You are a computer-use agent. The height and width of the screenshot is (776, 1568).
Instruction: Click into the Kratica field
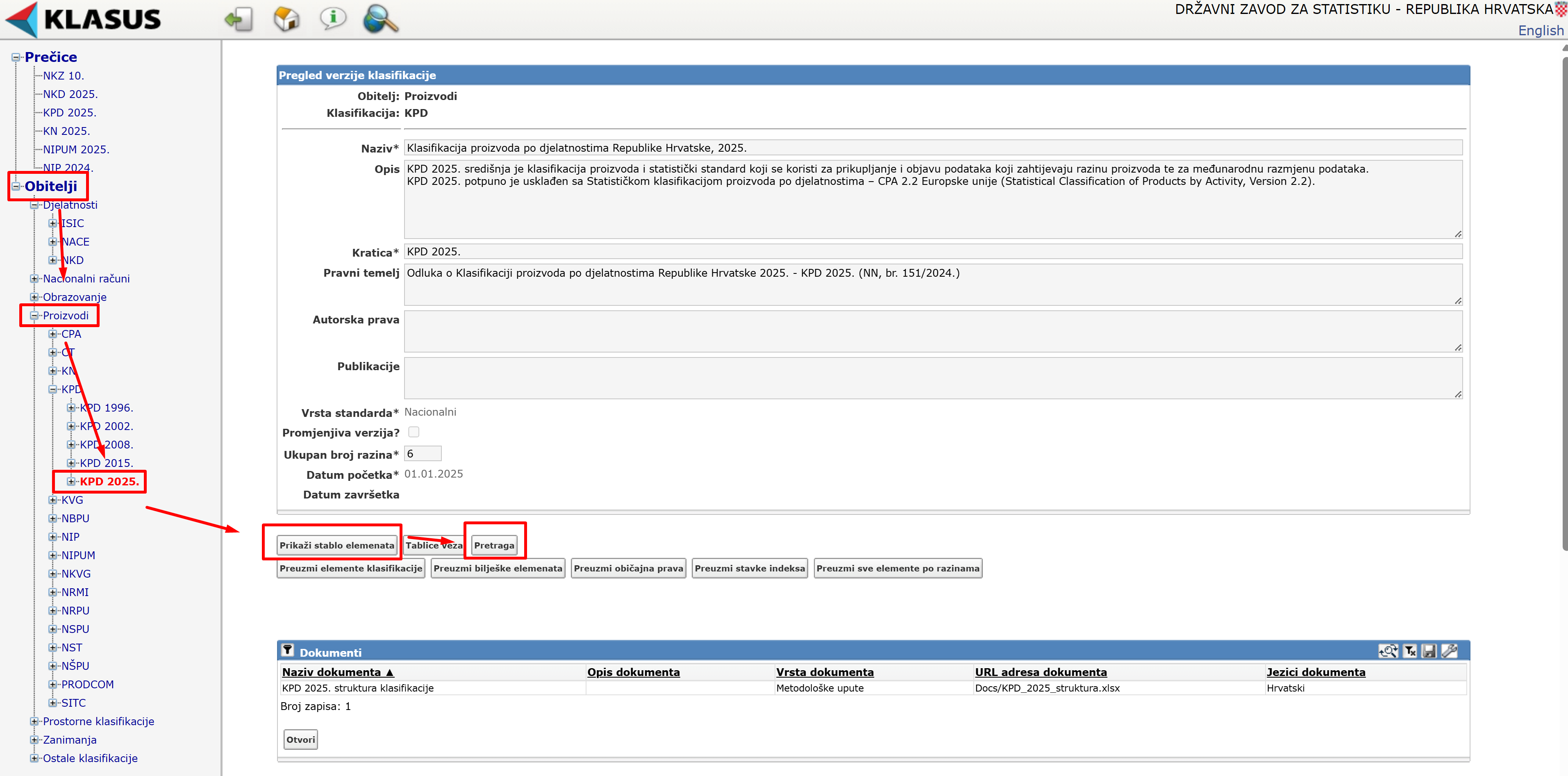pyautogui.click(x=933, y=252)
